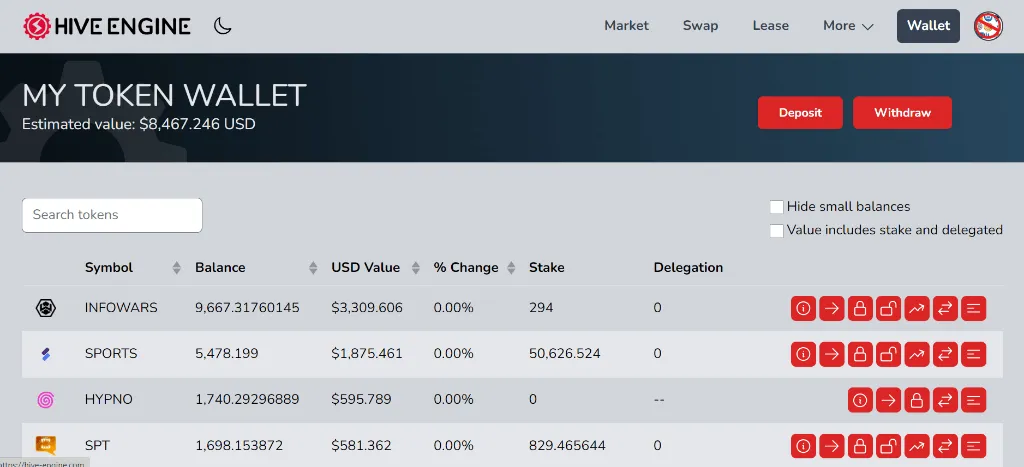Click the unstake open-lock icon for SPT
This screenshot has height=467, width=1024.
click(x=888, y=446)
